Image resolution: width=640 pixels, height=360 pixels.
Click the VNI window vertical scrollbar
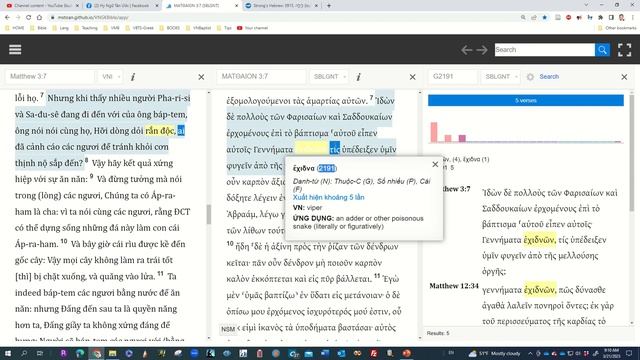pos(209,214)
